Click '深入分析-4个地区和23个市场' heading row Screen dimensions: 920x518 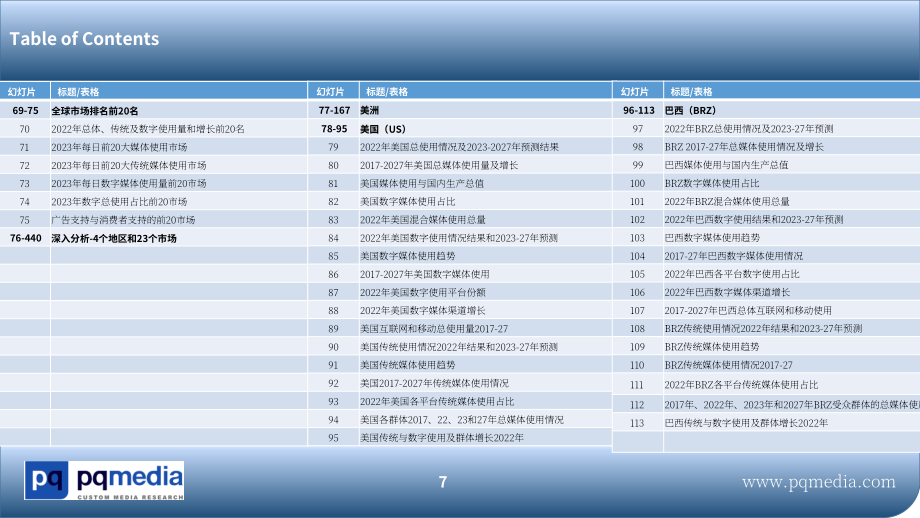tap(114, 239)
